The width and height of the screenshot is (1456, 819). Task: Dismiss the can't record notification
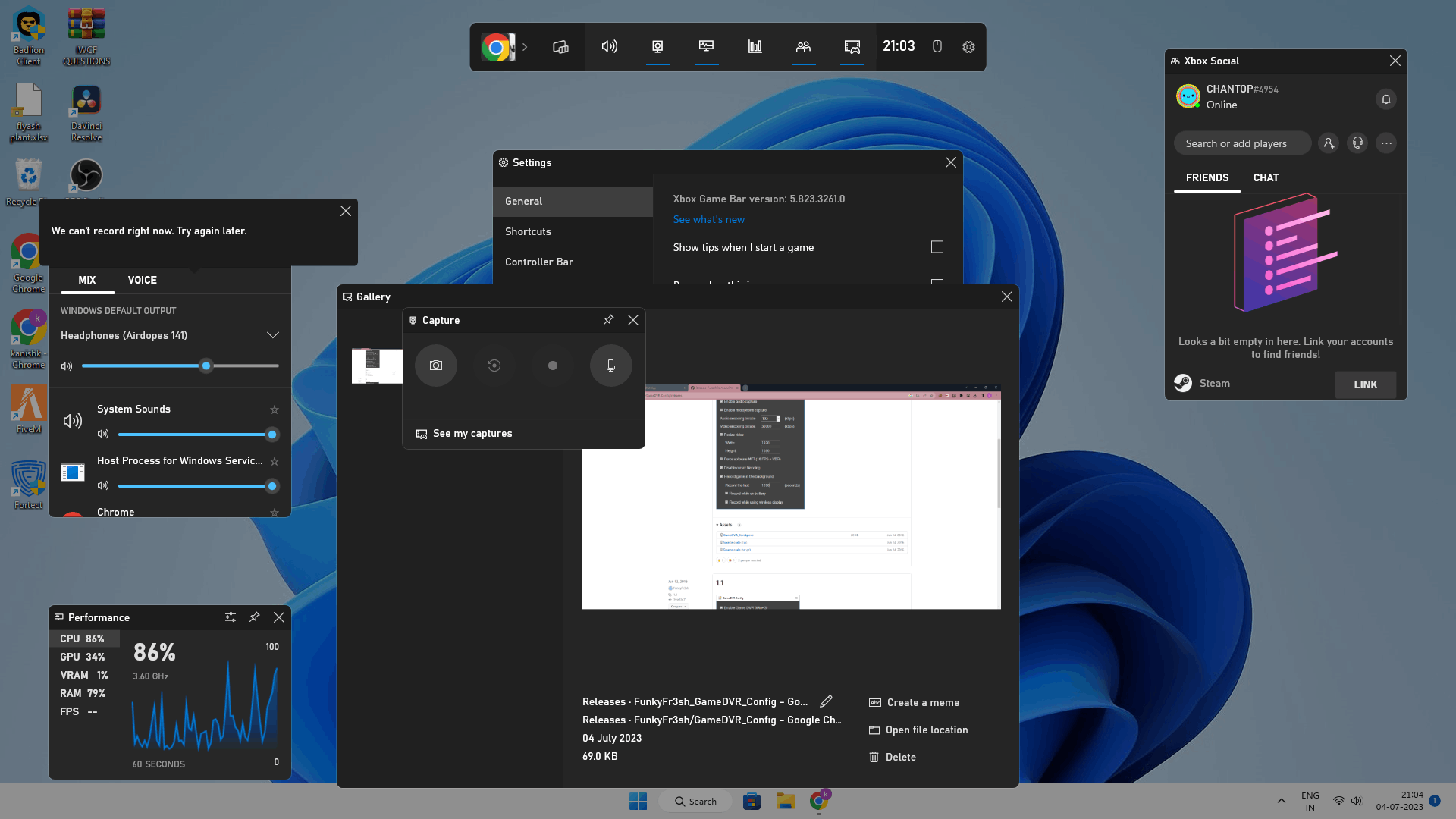346,211
